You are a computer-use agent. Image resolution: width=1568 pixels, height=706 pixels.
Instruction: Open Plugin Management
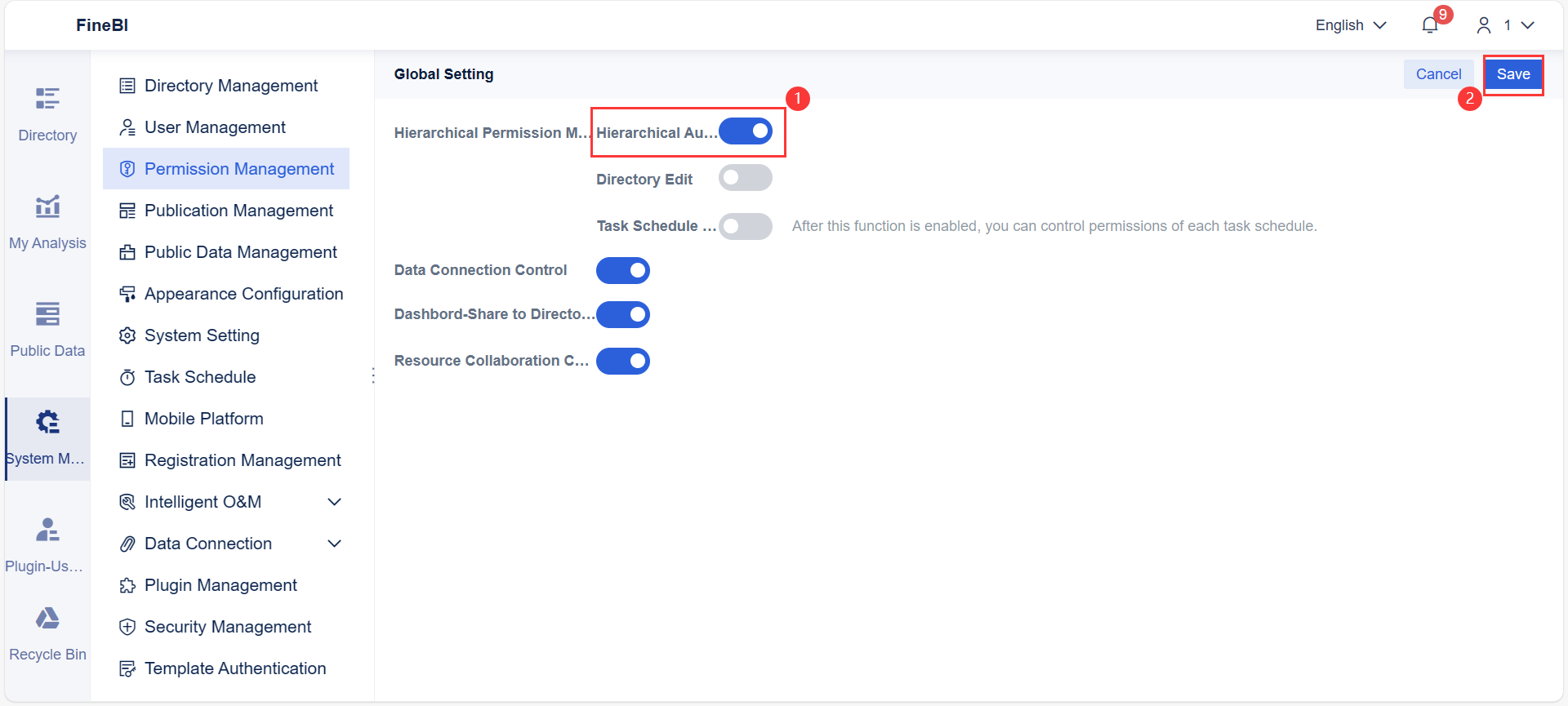coord(220,584)
